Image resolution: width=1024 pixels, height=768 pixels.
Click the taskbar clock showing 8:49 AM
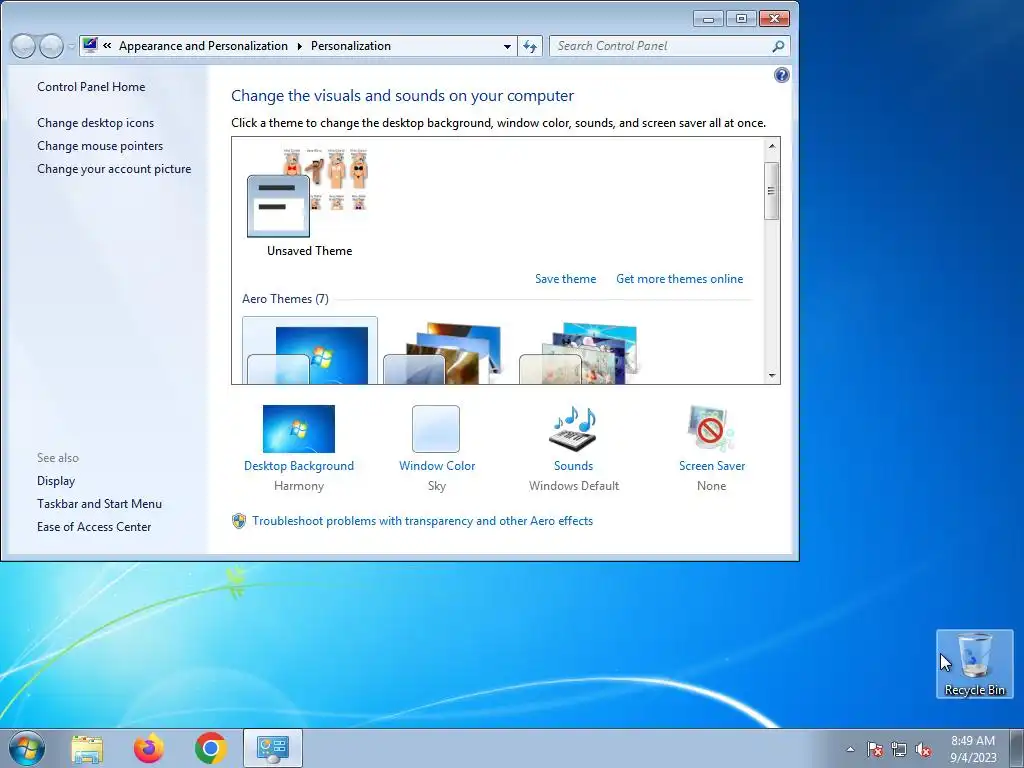[973, 749]
